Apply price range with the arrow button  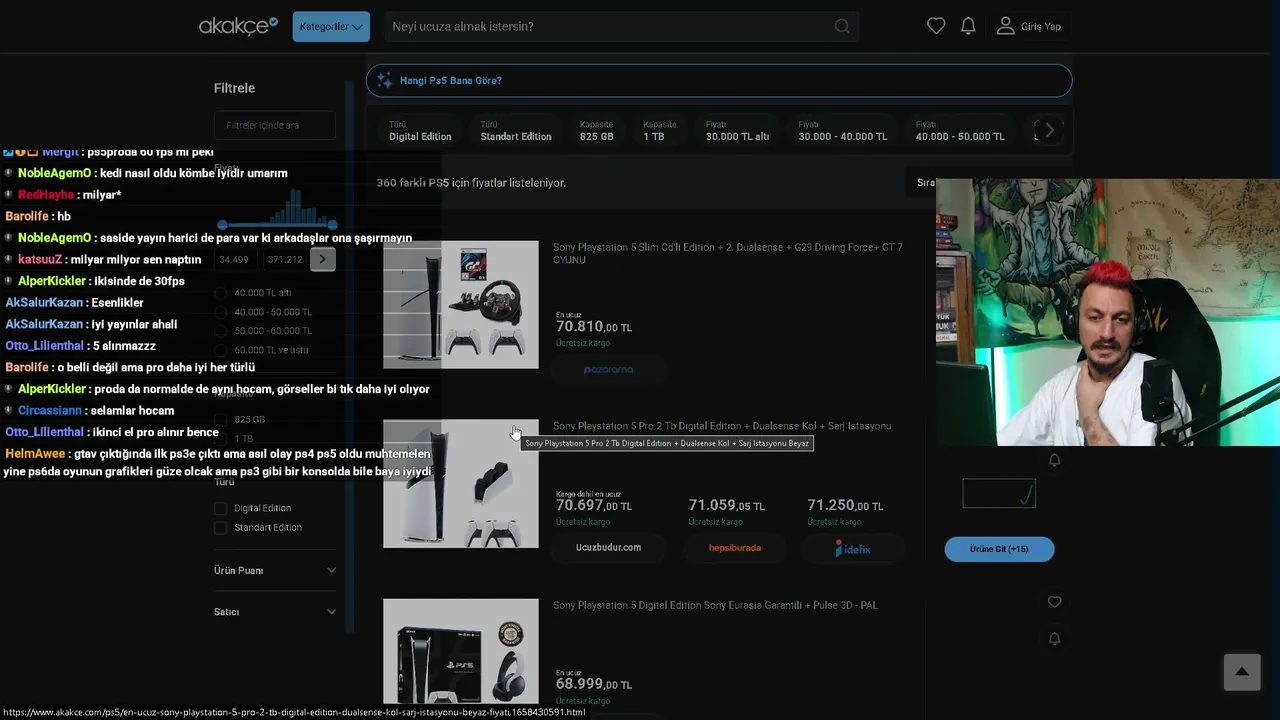(322, 260)
